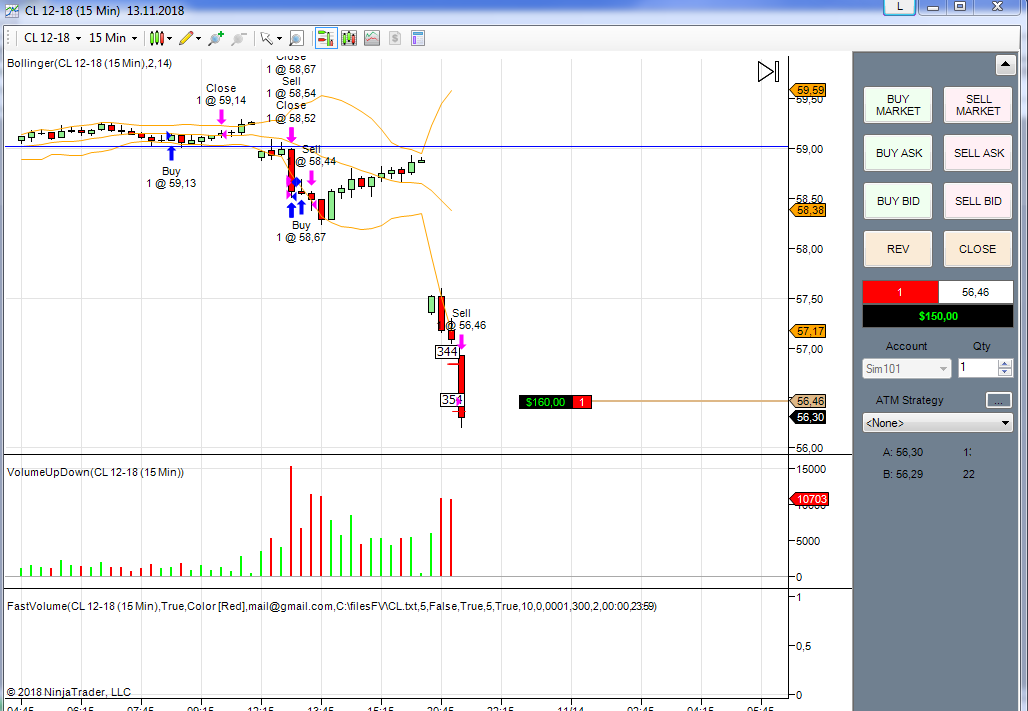Select the VolumeUpDown indicator label
This screenshot has height=711, width=1028.
coord(95,472)
